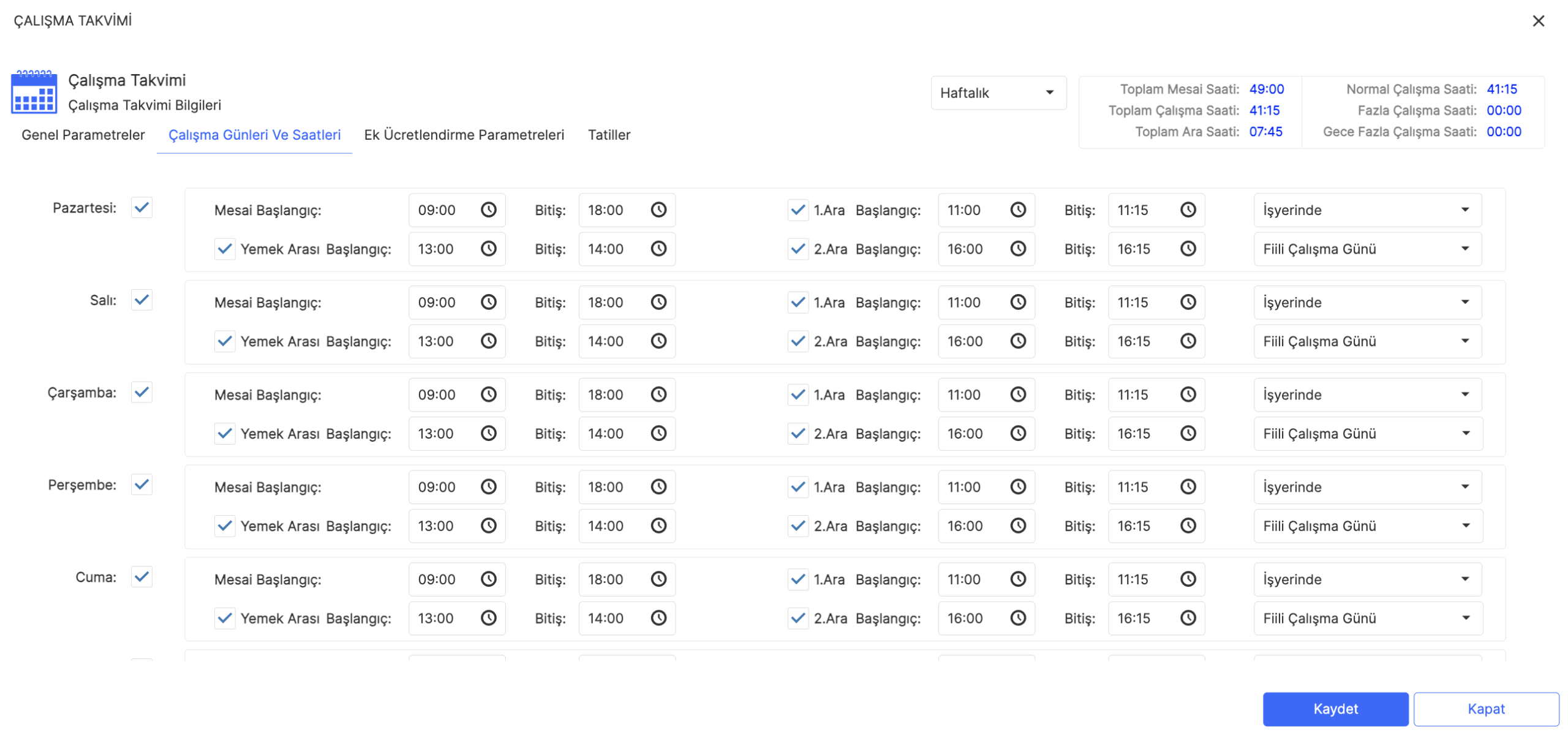Open Ek Ücretlendirme Parametreleri tab

(464, 135)
